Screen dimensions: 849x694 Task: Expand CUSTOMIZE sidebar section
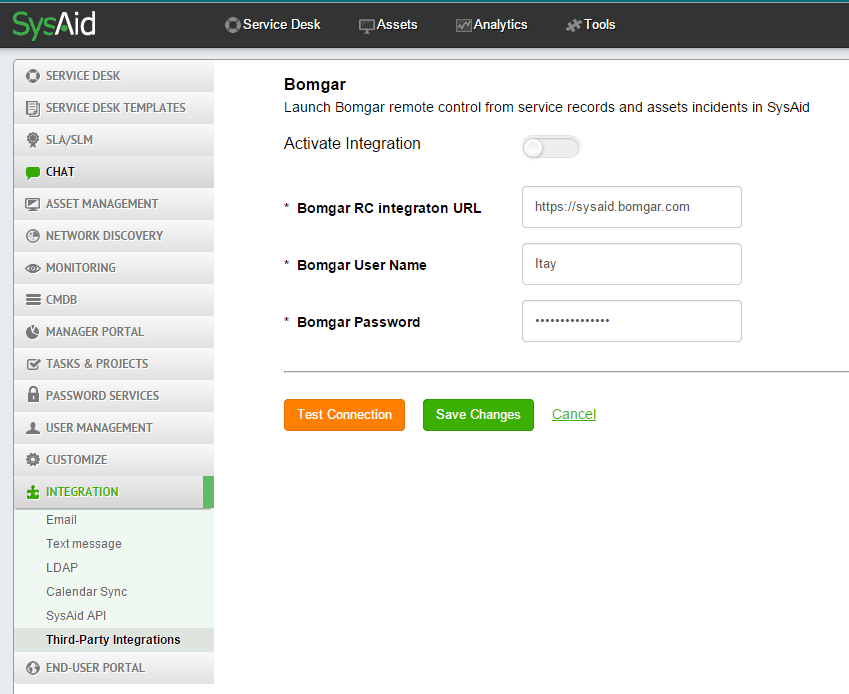click(114, 459)
